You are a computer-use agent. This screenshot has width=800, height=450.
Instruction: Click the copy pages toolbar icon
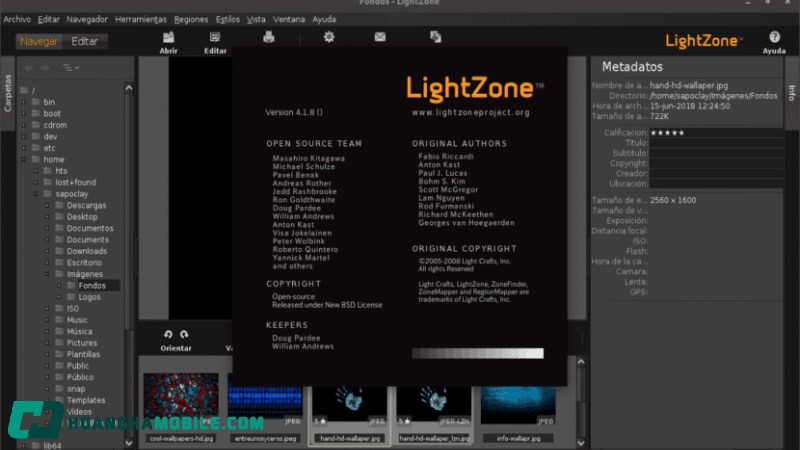(435, 37)
